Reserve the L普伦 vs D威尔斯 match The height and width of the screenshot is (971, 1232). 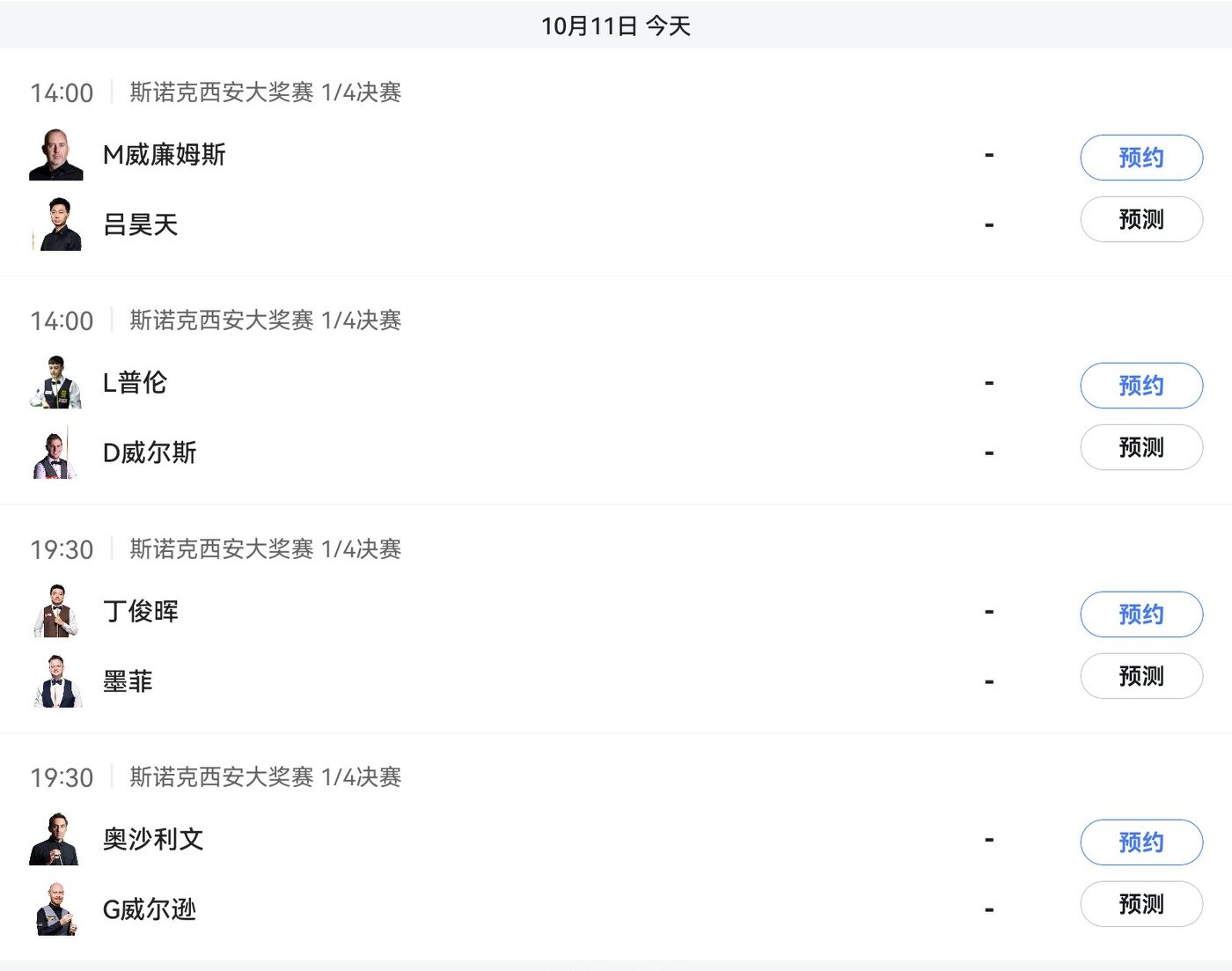1140,386
